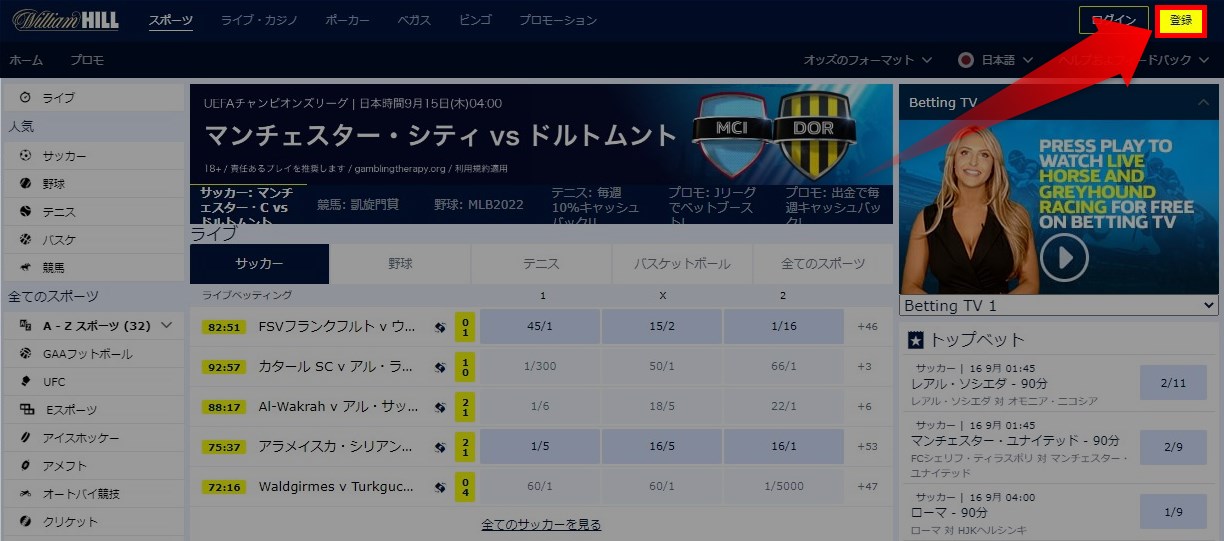Open the ライブ・カジノ menu
Viewport: 1224px width, 541px height.
pyautogui.click(x=259, y=20)
